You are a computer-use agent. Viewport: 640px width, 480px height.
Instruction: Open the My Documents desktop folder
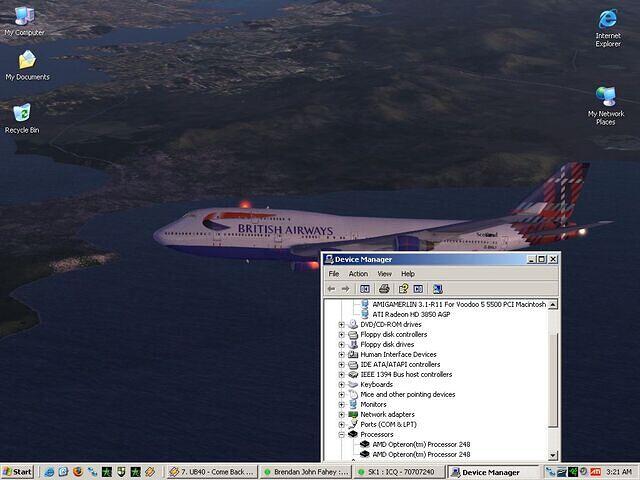pyautogui.click(x=26, y=61)
